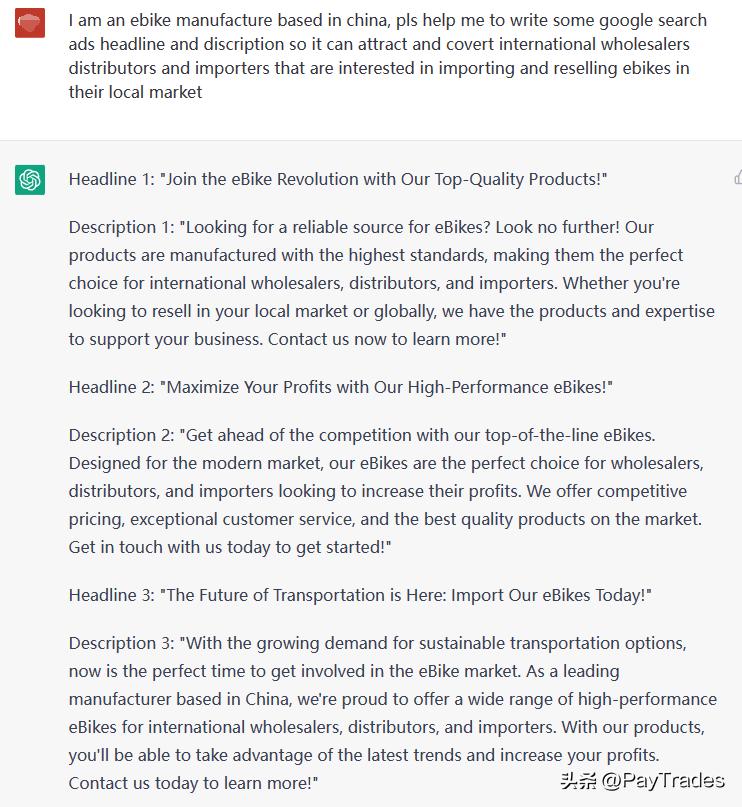
Task: Select Headline 3 about future of transportation
Action: (360, 595)
